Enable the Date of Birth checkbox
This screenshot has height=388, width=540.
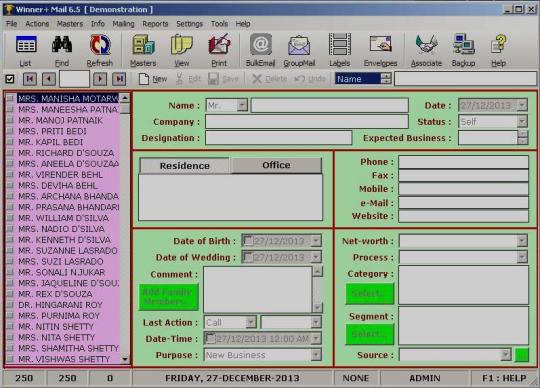(x=248, y=240)
